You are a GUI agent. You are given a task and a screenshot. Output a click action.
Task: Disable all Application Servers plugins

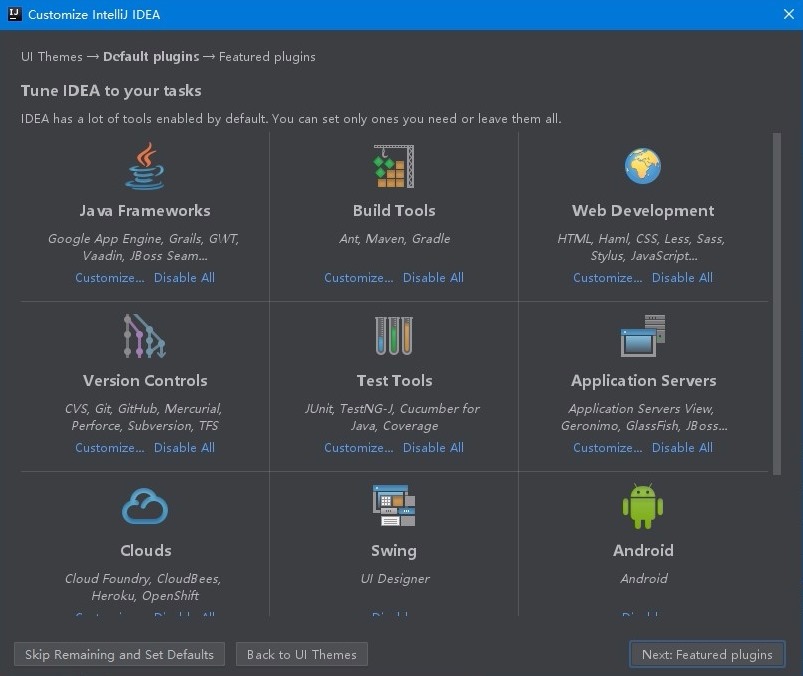(x=682, y=448)
